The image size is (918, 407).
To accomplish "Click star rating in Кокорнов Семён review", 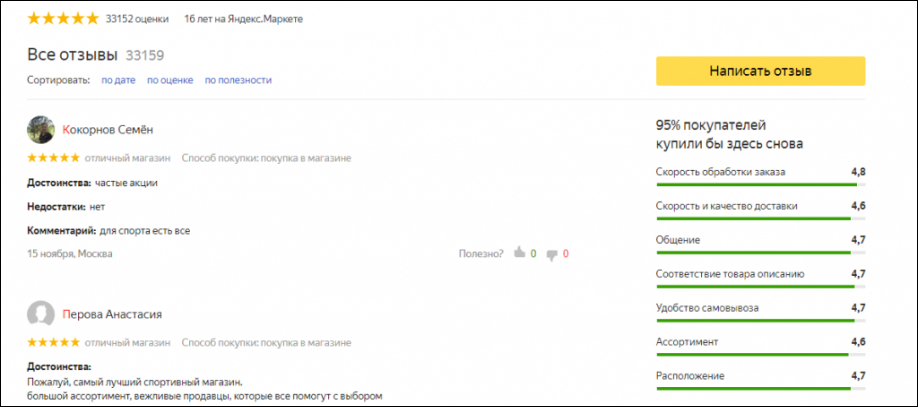I will tap(53, 158).
